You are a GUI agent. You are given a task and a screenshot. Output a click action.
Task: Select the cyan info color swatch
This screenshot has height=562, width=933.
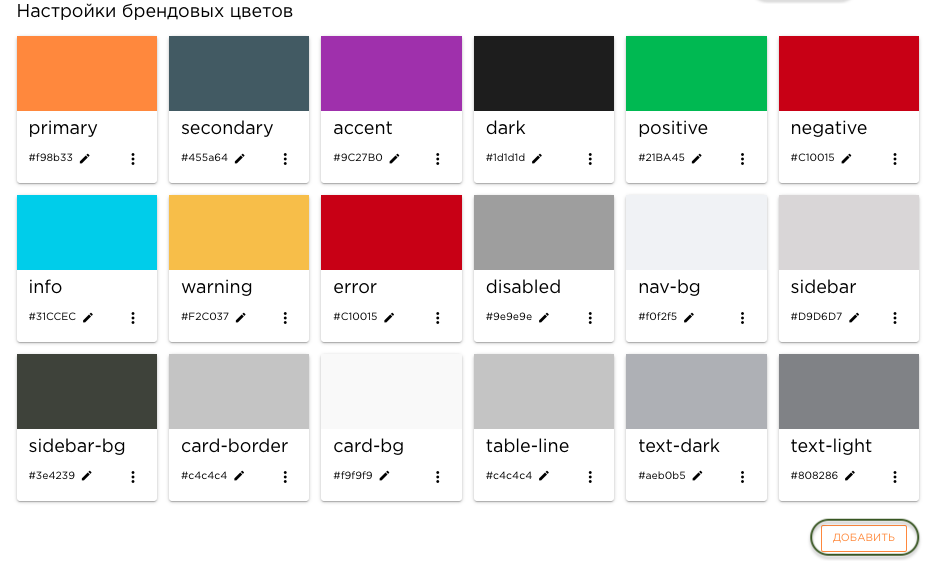(87, 232)
